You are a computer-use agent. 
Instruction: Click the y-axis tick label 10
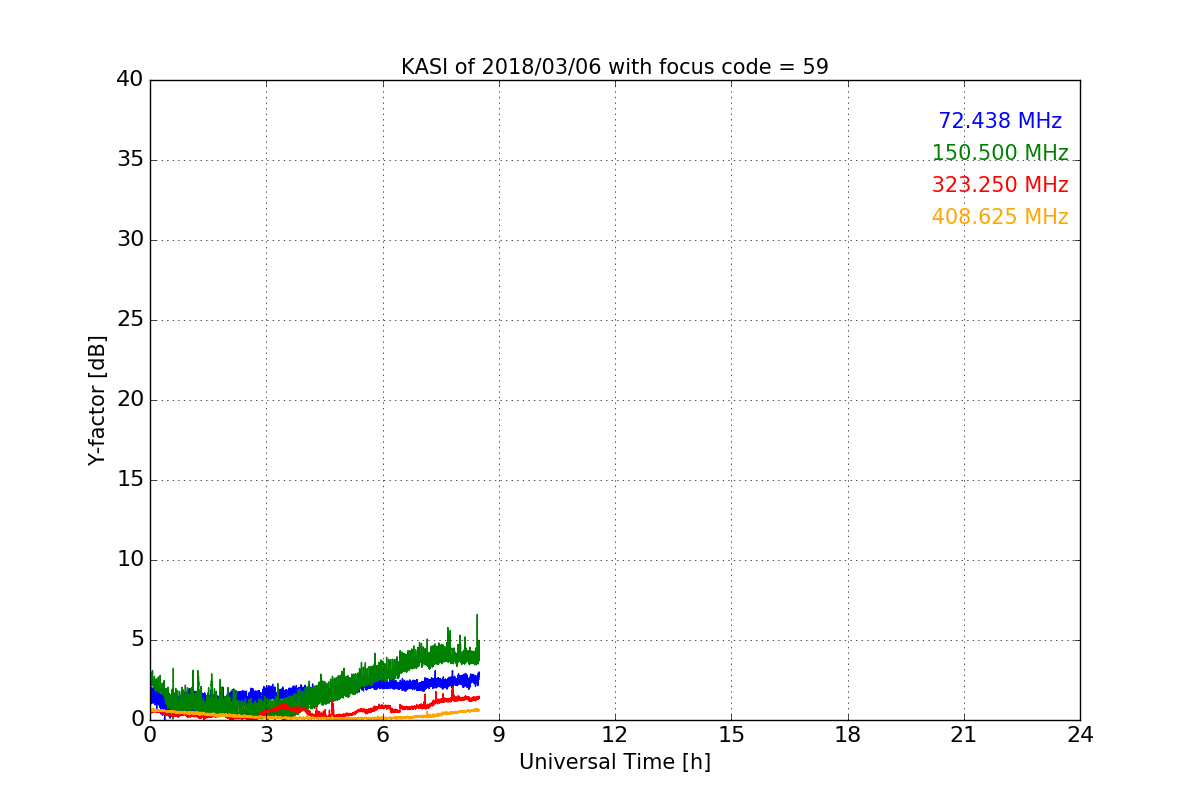pos(130,560)
